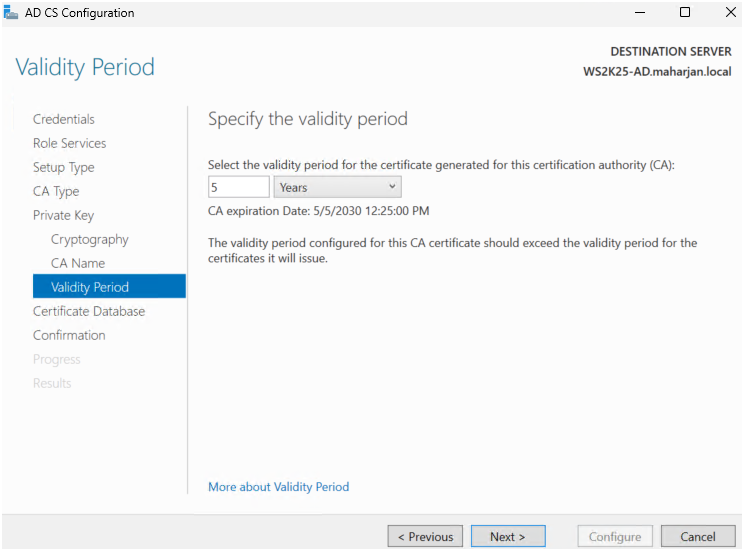Open the Private Key section

[63, 215]
